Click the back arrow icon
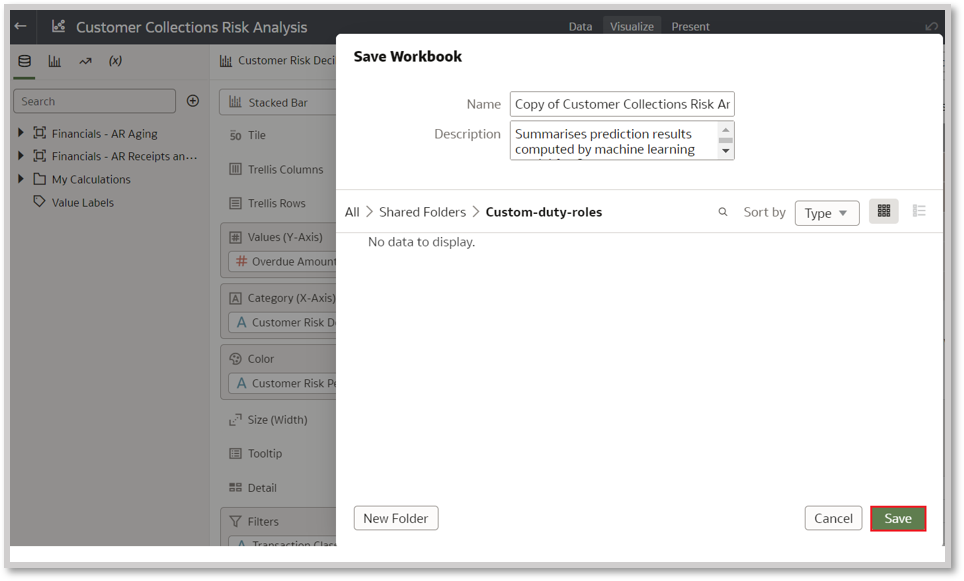 20,27
